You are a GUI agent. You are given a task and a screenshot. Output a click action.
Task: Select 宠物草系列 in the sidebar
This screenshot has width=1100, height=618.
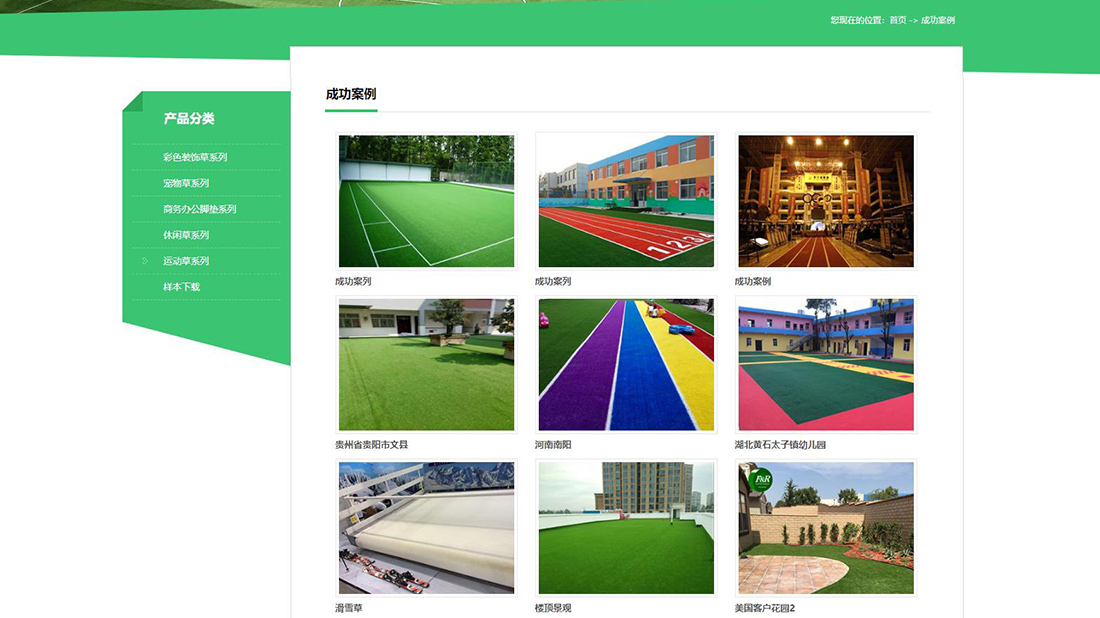coord(186,183)
